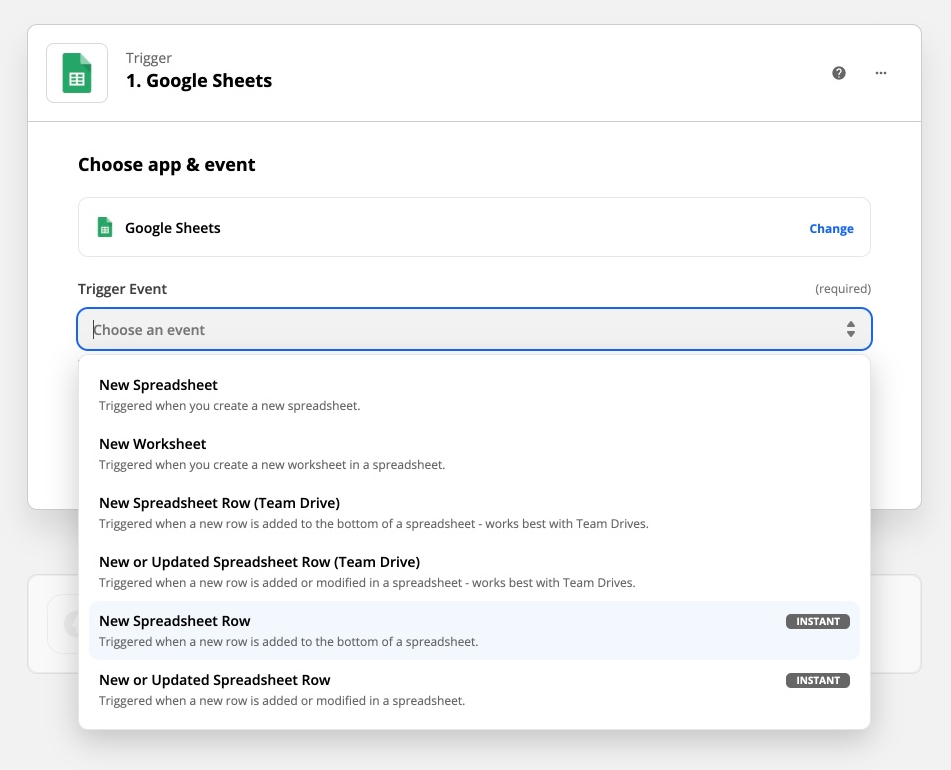Click the INSTANT badge on New Spreadsheet Row
The width and height of the screenshot is (951, 770).
point(817,621)
